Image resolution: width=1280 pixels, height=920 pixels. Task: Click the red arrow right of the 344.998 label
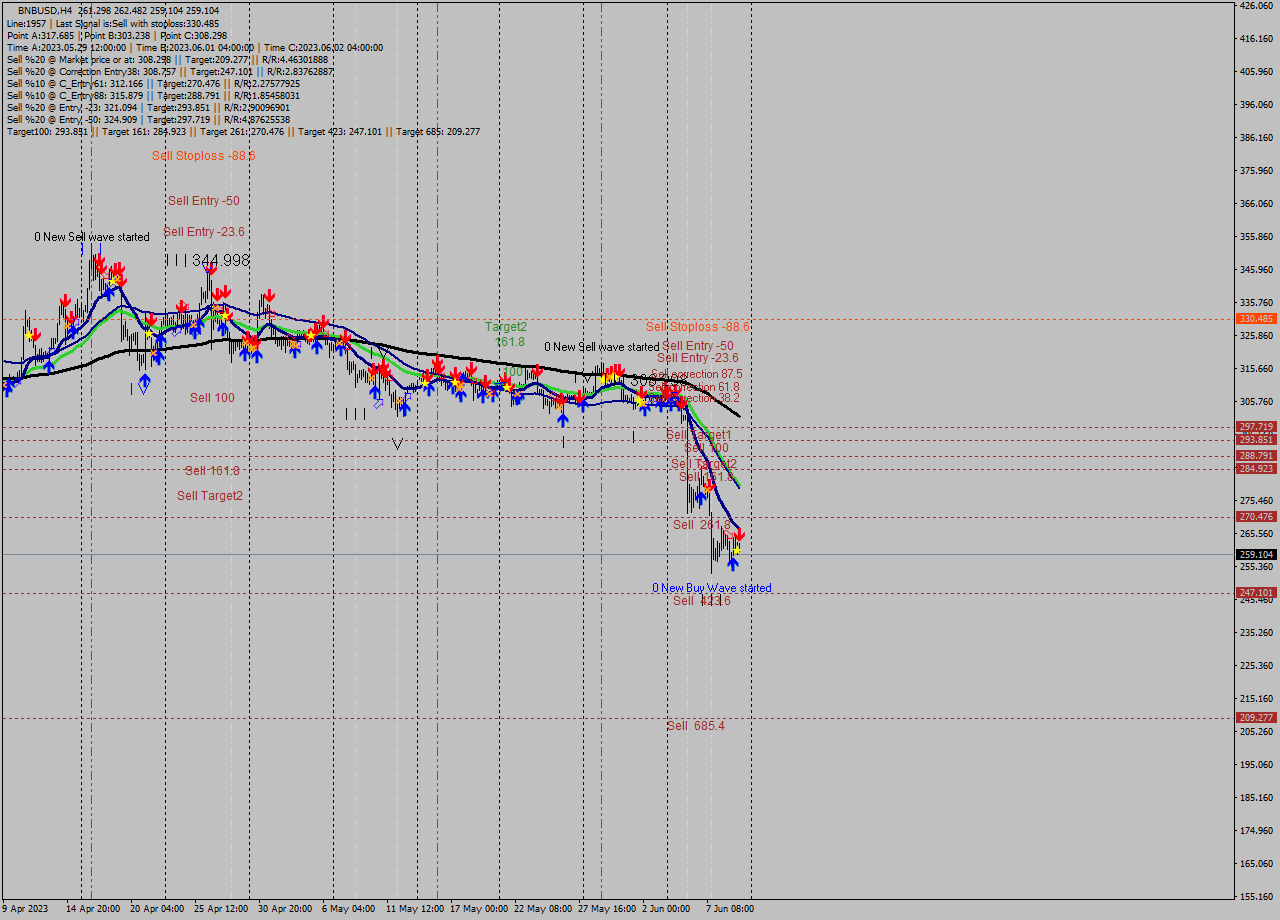[x=211, y=267]
